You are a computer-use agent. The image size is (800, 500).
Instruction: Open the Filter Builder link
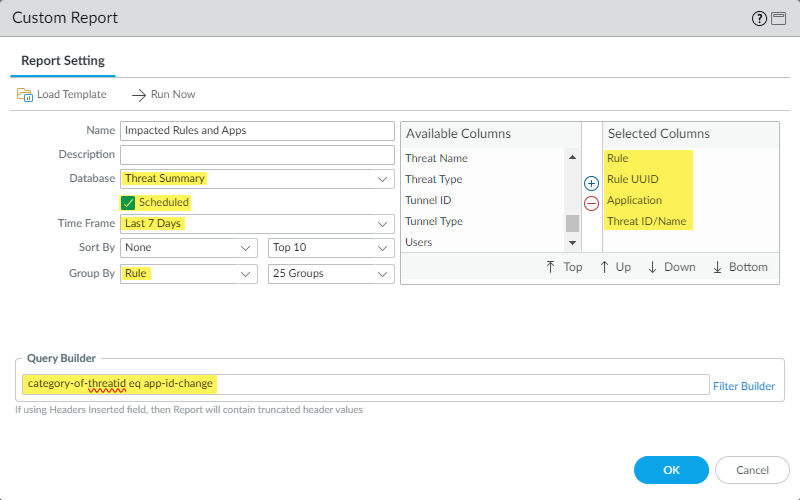click(x=743, y=385)
